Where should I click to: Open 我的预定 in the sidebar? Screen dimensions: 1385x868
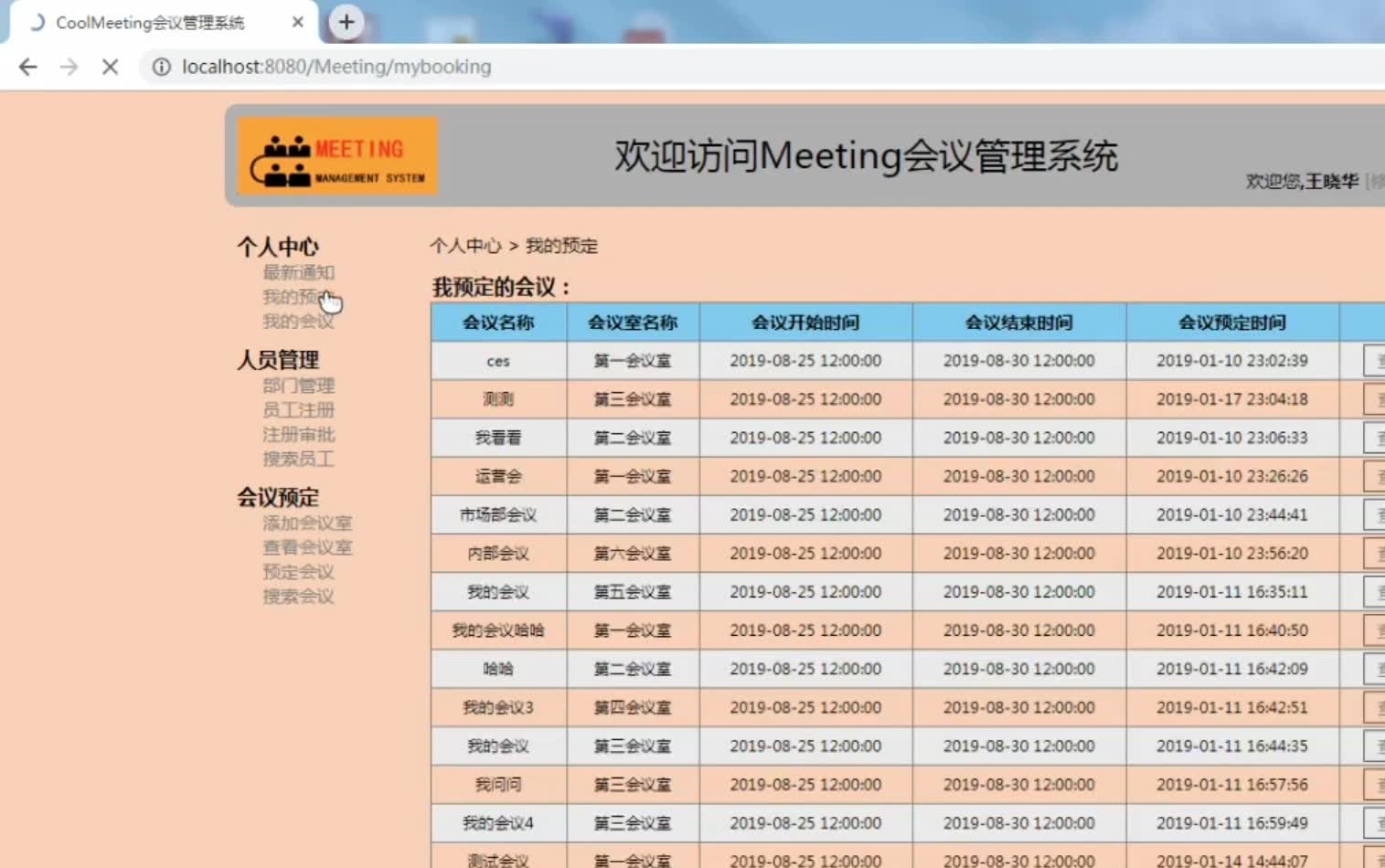click(298, 297)
